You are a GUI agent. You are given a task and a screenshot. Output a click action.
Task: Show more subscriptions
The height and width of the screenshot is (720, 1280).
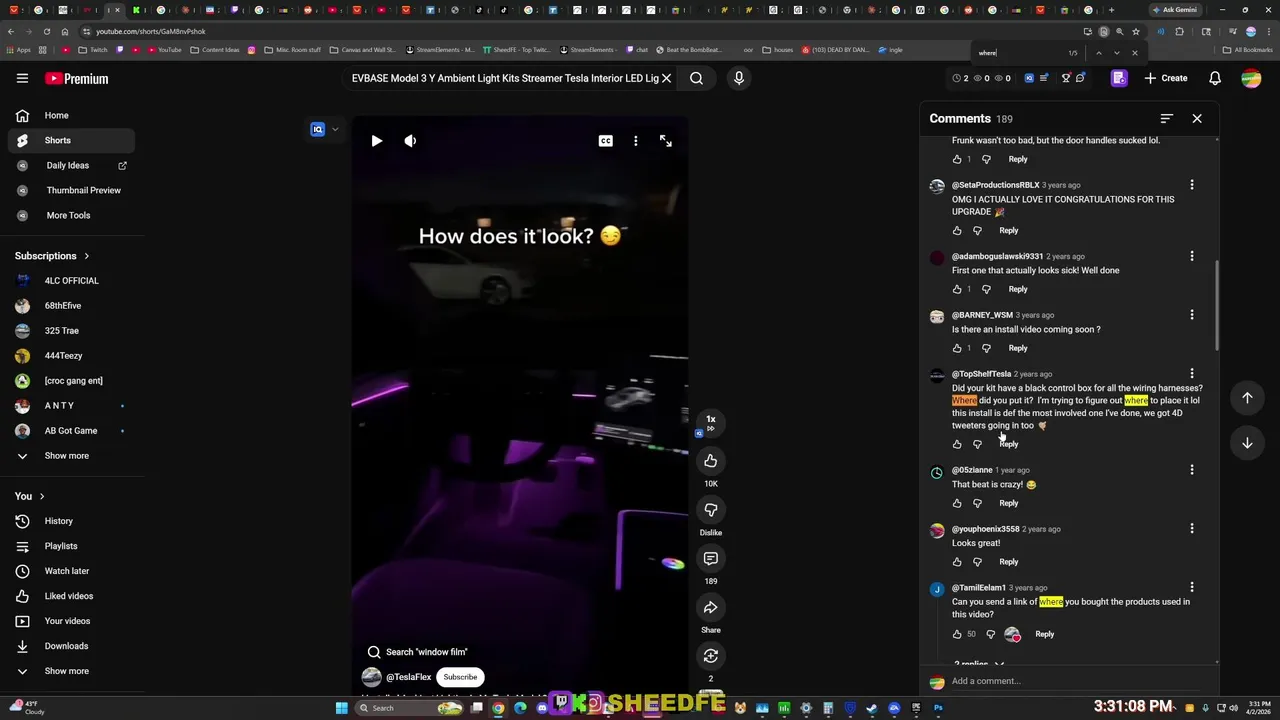[x=72, y=456]
